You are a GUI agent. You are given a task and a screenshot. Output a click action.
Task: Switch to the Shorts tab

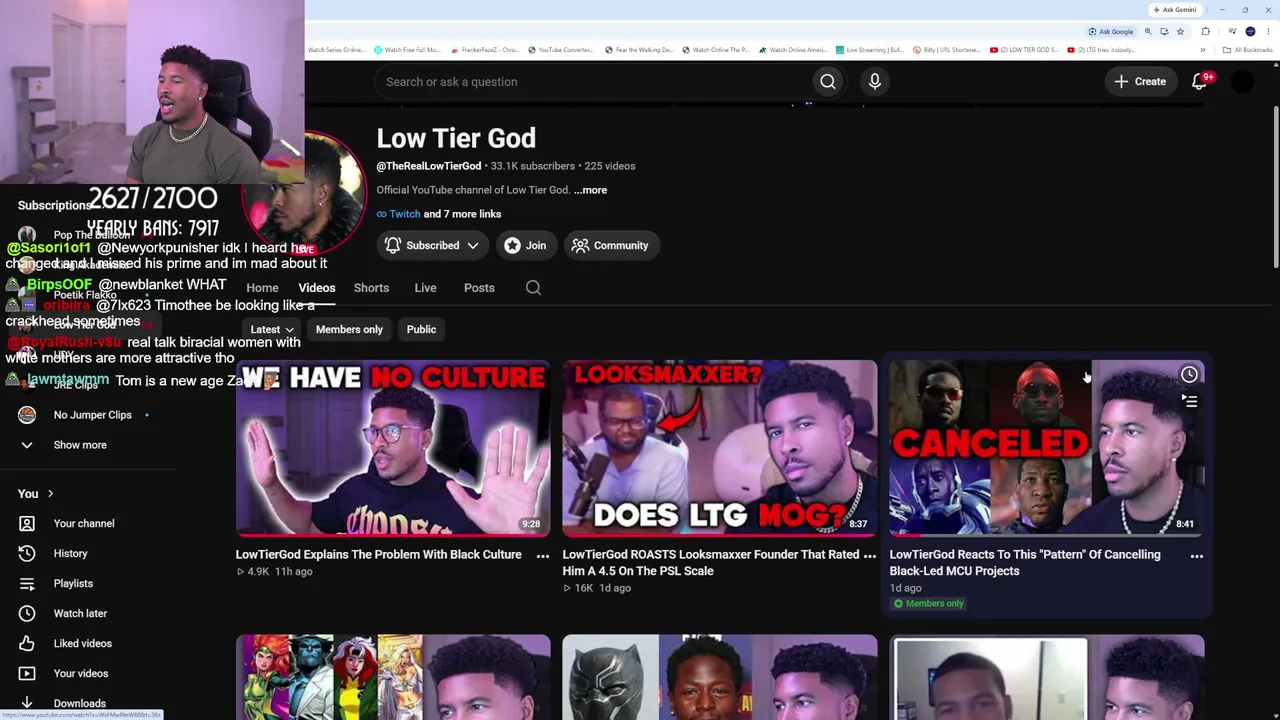(371, 288)
